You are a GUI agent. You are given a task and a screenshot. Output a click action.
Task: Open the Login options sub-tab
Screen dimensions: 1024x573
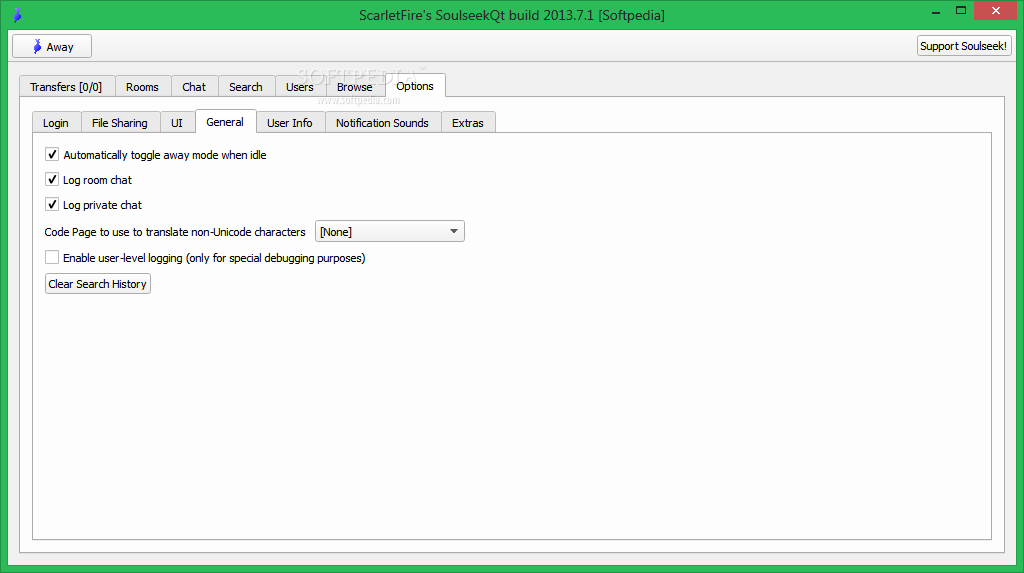(56, 123)
